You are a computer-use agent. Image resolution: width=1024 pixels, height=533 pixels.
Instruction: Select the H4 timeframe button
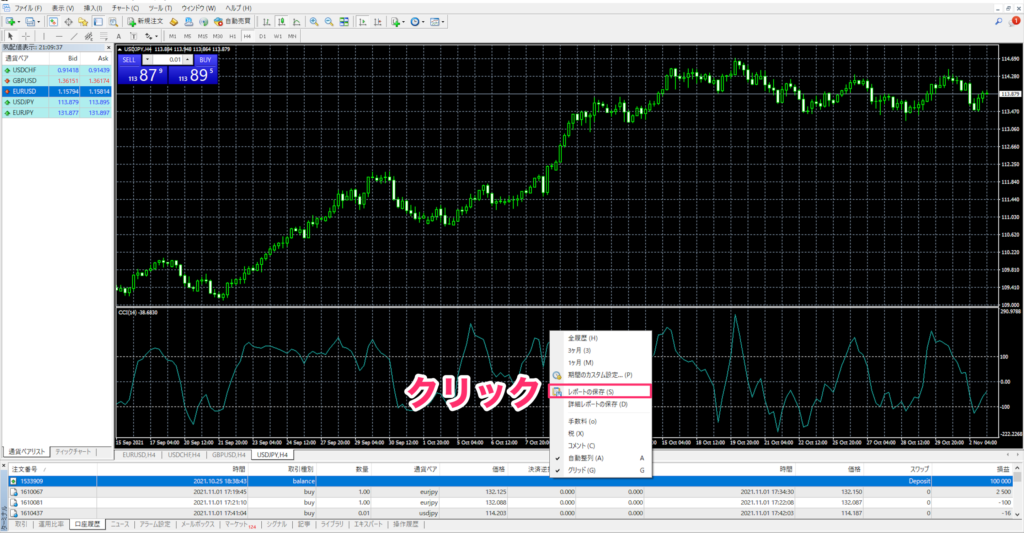247,36
